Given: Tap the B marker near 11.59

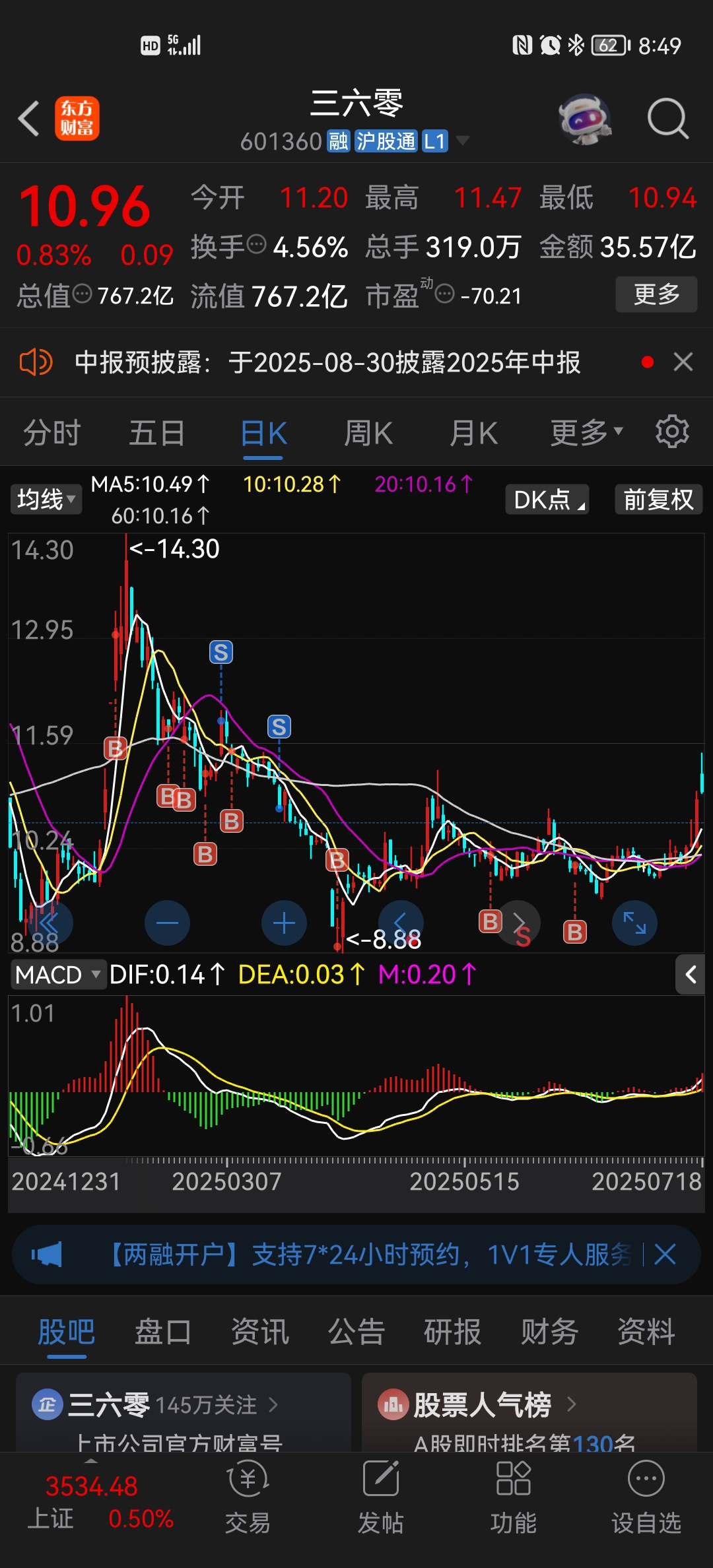Looking at the screenshot, I should (116, 748).
